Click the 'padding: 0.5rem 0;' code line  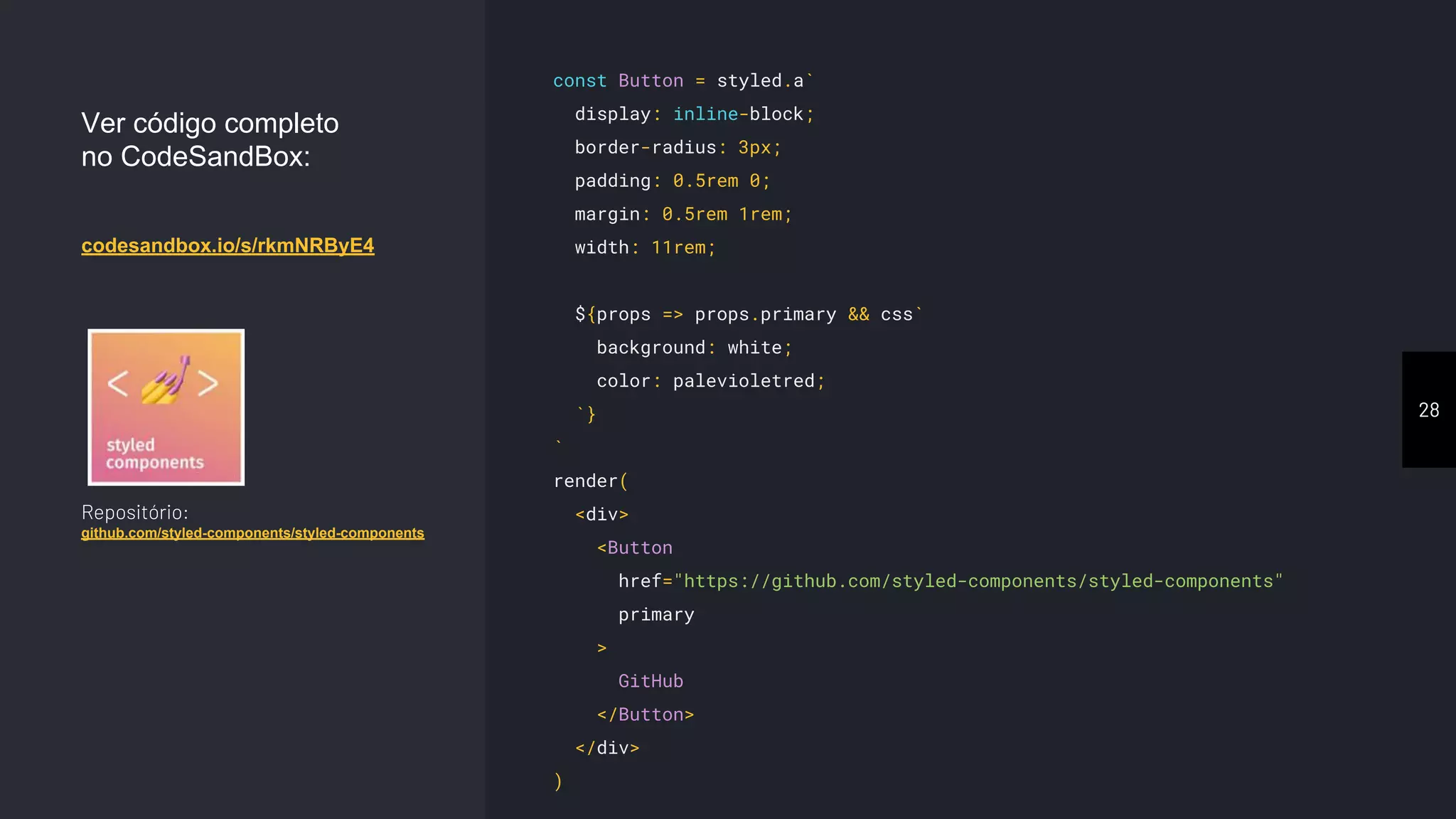click(673, 181)
